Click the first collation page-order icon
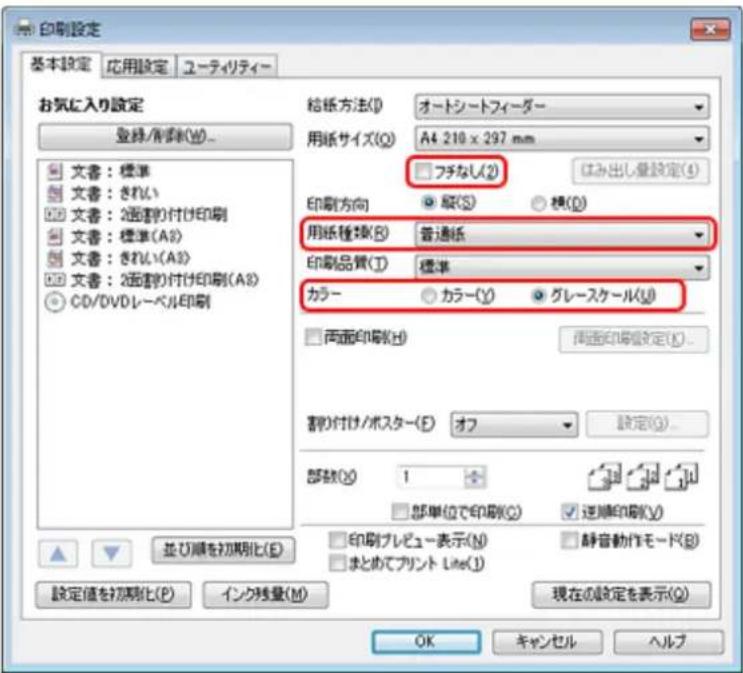This screenshot has height=673, width=743. pyautogui.click(x=604, y=477)
